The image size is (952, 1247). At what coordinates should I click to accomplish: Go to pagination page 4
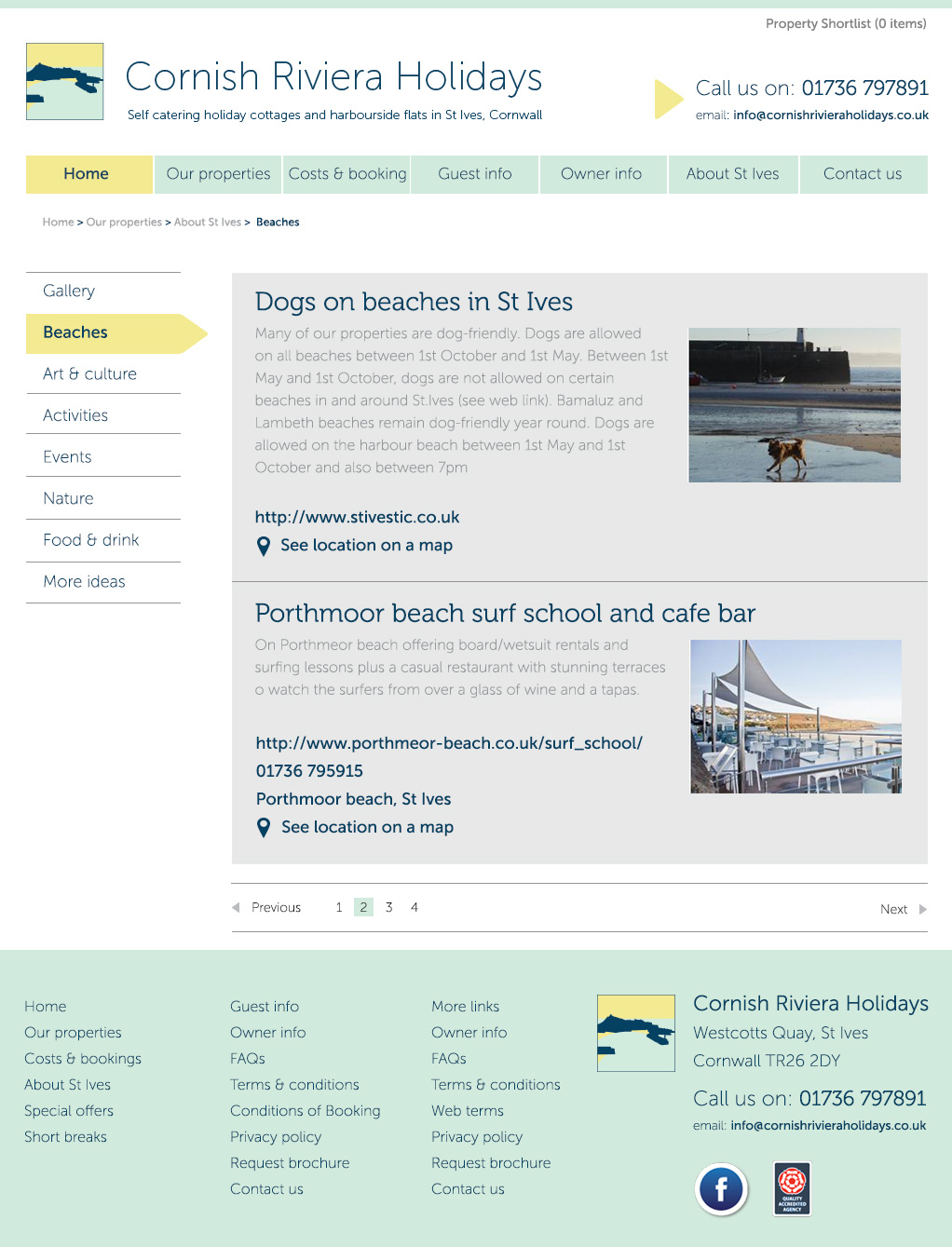(x=415, y=907)
